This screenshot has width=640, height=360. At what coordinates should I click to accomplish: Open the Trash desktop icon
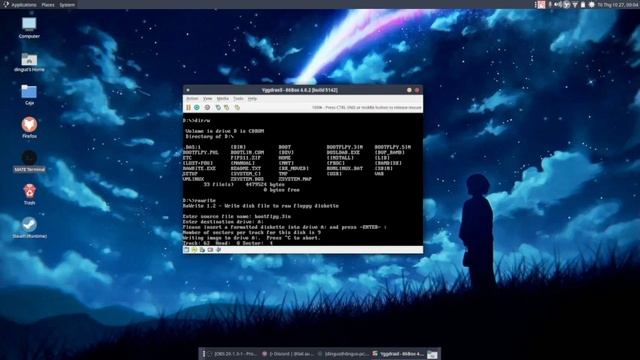click(x=29, y=194)
